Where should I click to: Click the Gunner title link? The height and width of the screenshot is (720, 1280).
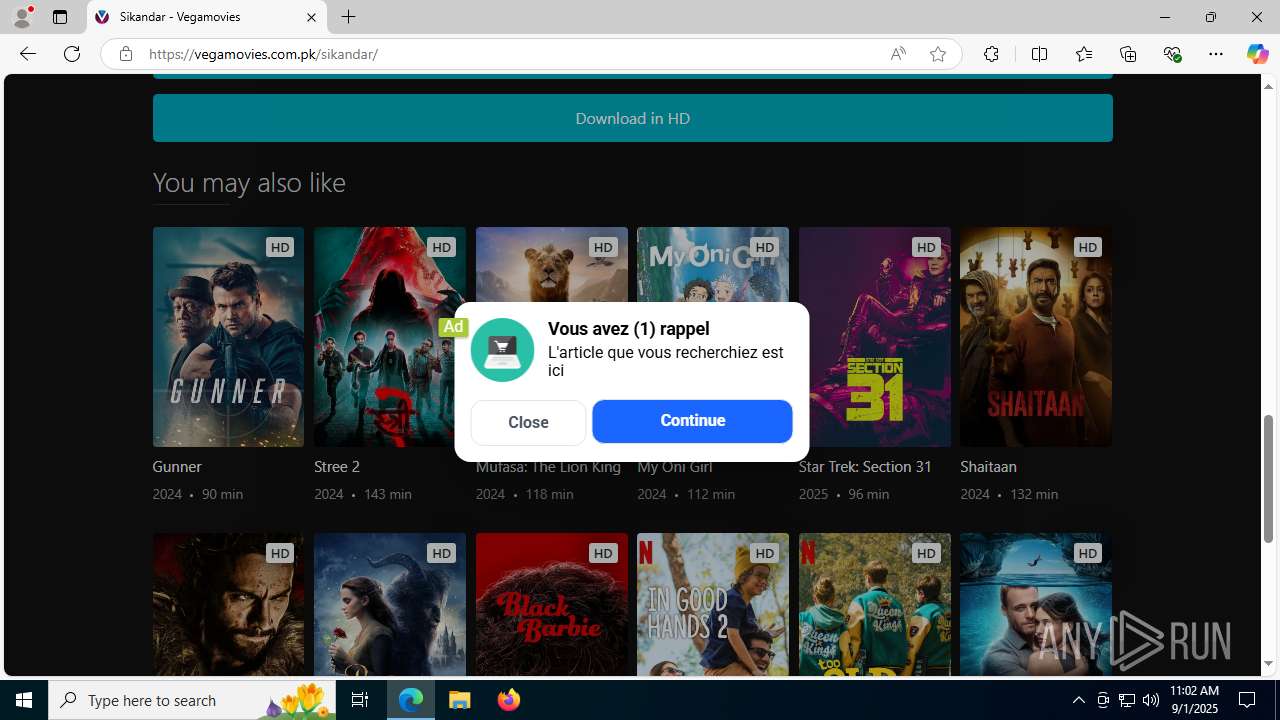(x=177, y=467)
